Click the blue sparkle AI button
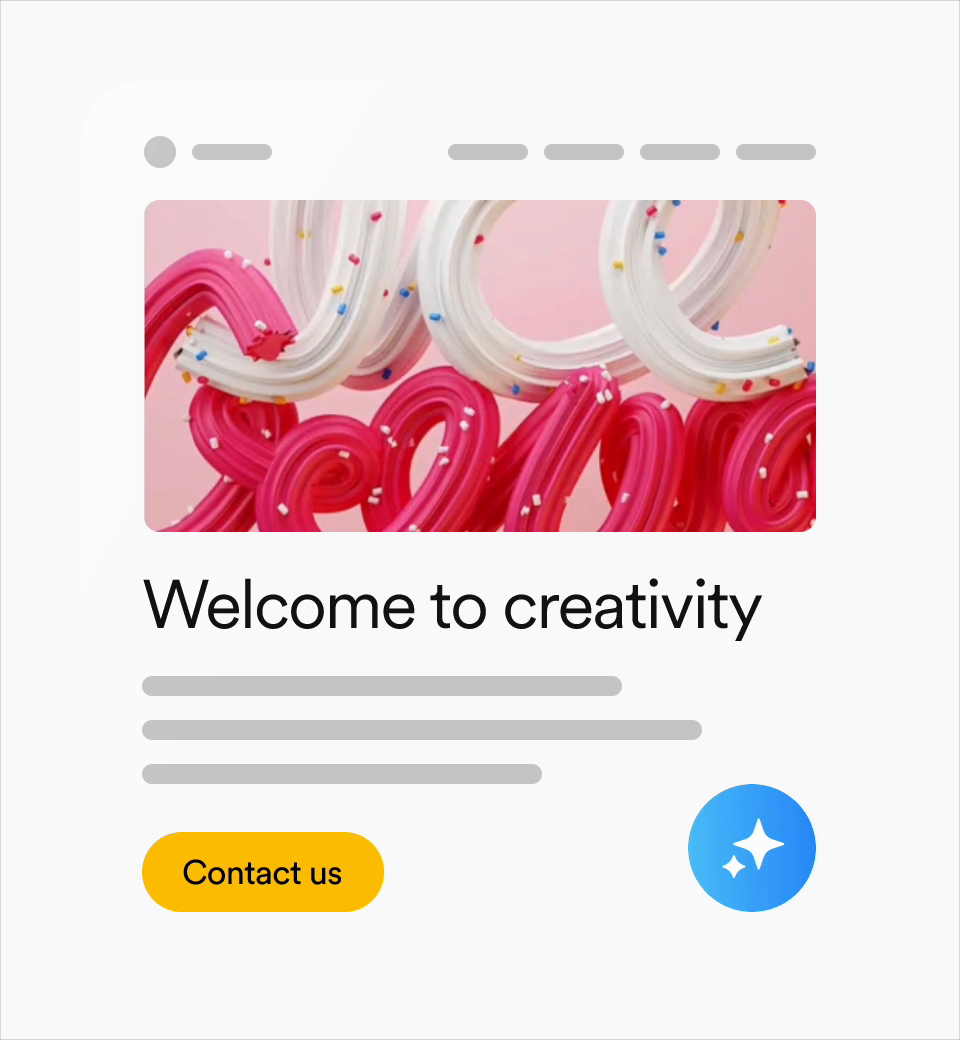This screenshot has width=960, height=1040. click(x=752, y=848)
